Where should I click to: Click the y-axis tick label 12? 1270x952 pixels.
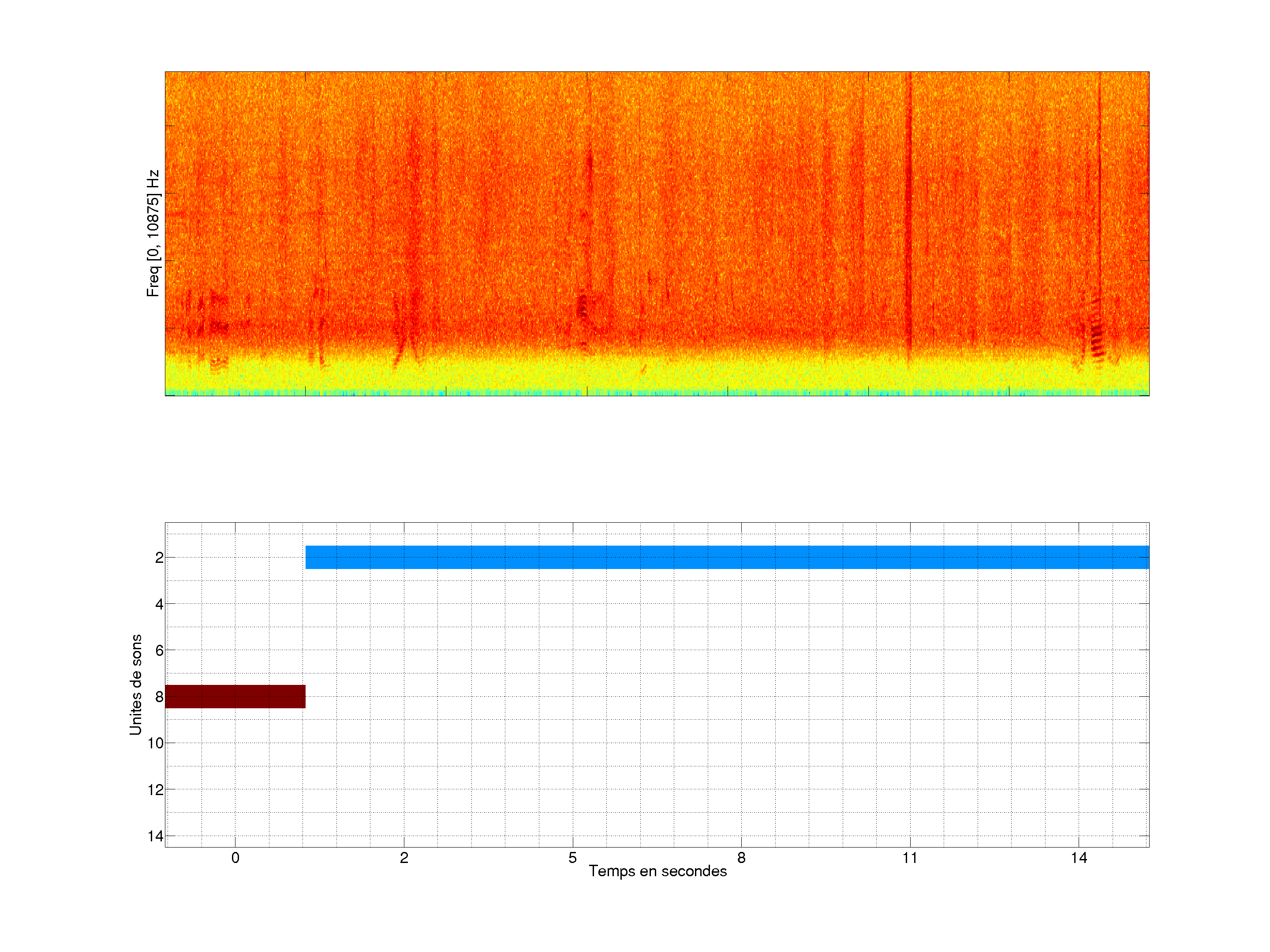pyautogui.click(x=156, y=790)
